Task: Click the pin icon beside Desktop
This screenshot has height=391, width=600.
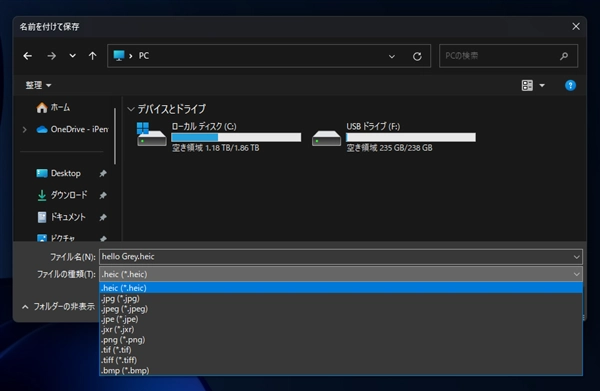Action: pyautogui.click(x=103, y=174)
